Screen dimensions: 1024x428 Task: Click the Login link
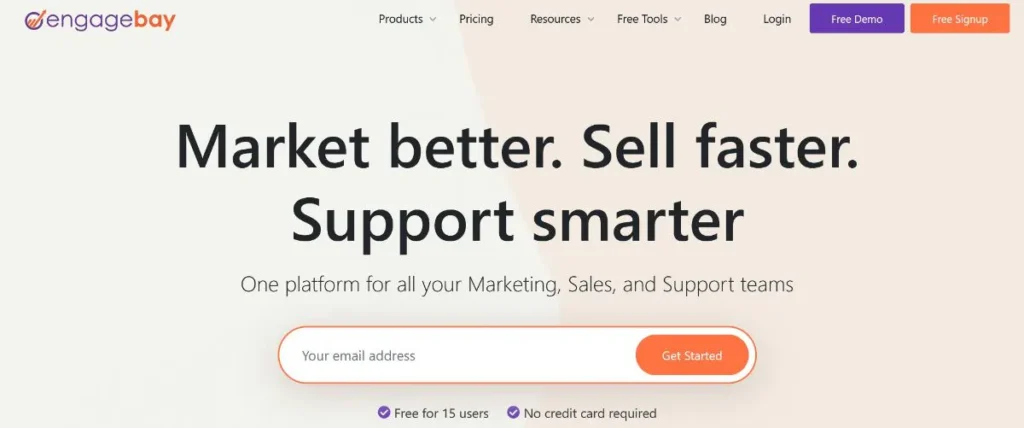(x=777, y=19)
